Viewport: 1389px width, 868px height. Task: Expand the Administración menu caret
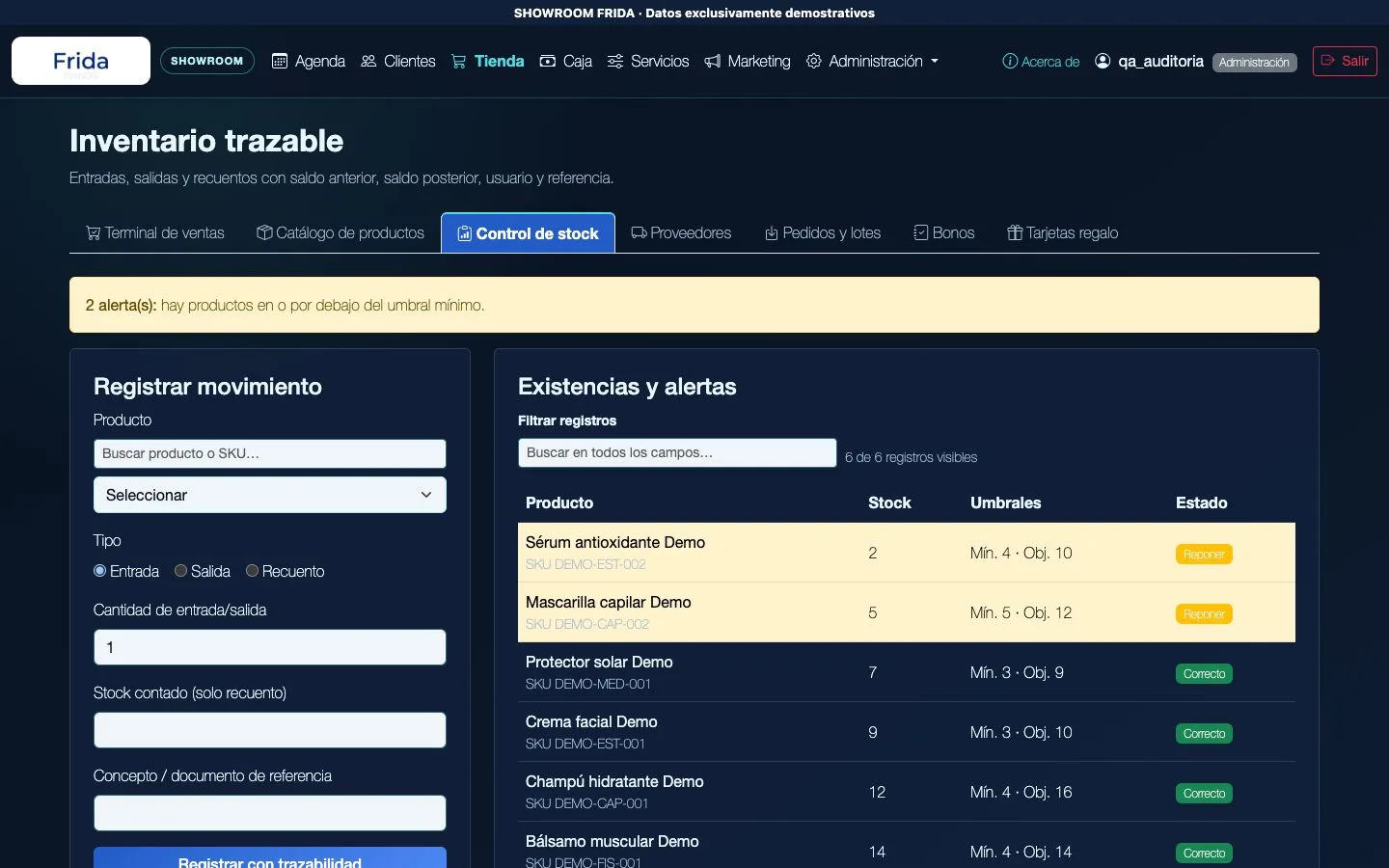pos(935,61)
